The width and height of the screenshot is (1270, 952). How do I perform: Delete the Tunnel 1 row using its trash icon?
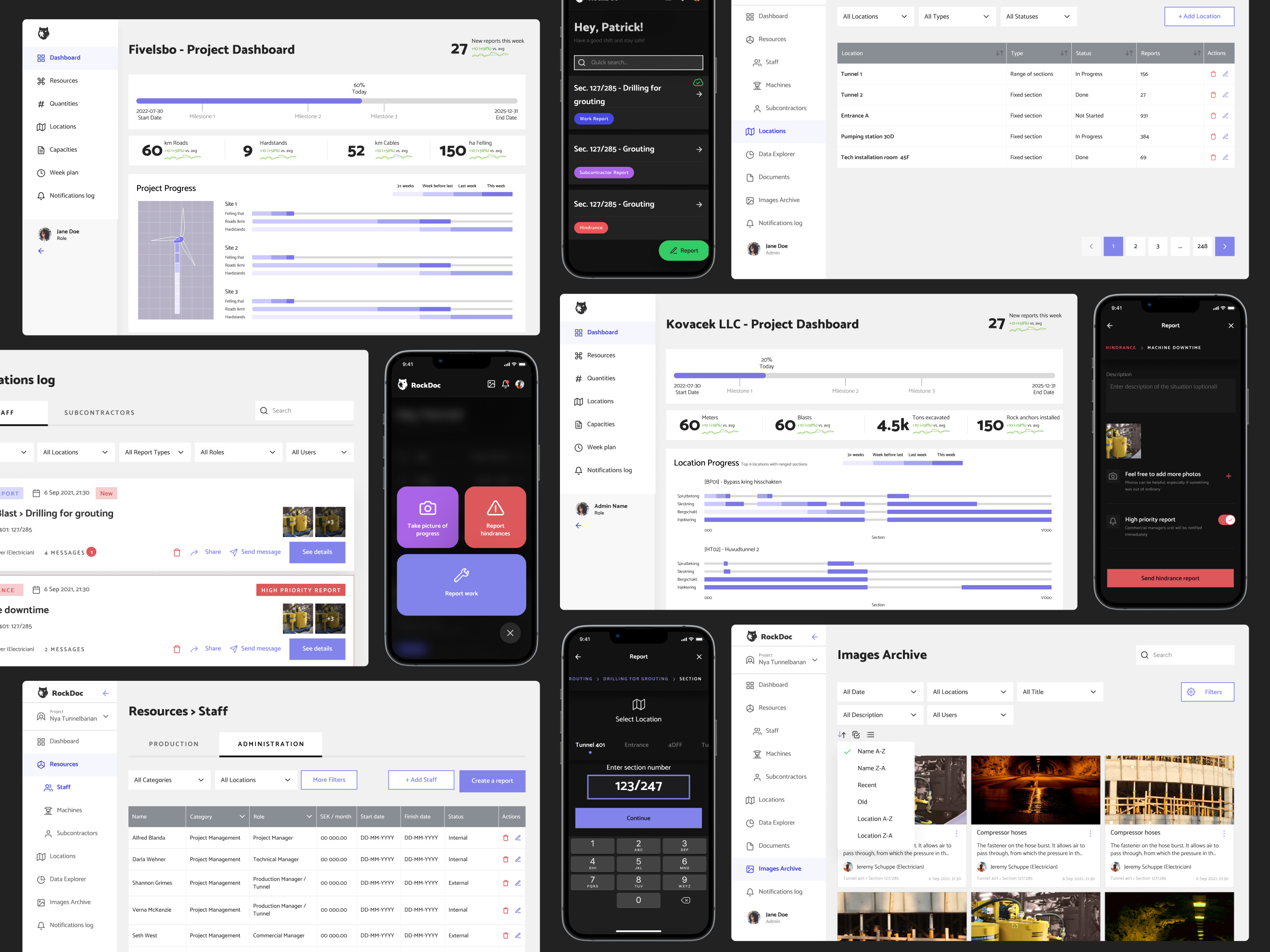click(x=1213, y=74)
